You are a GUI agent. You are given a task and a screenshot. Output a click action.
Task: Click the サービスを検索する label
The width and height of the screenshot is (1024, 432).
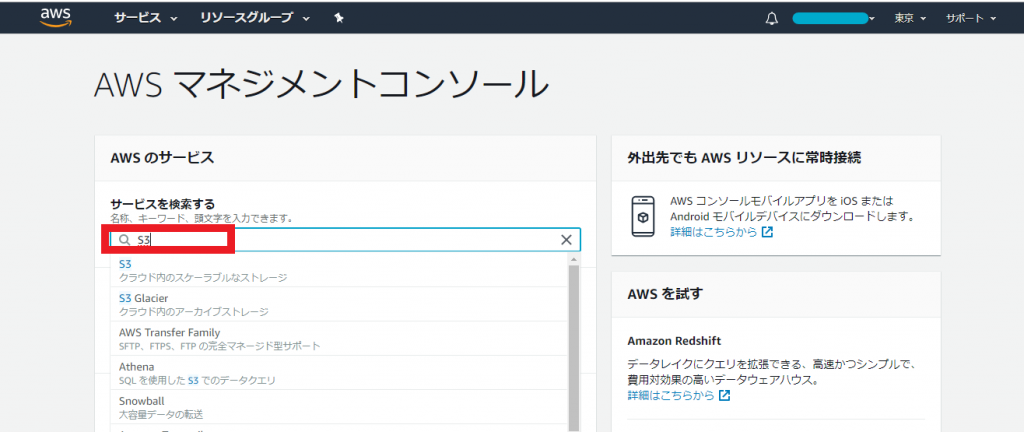[163, 204]
